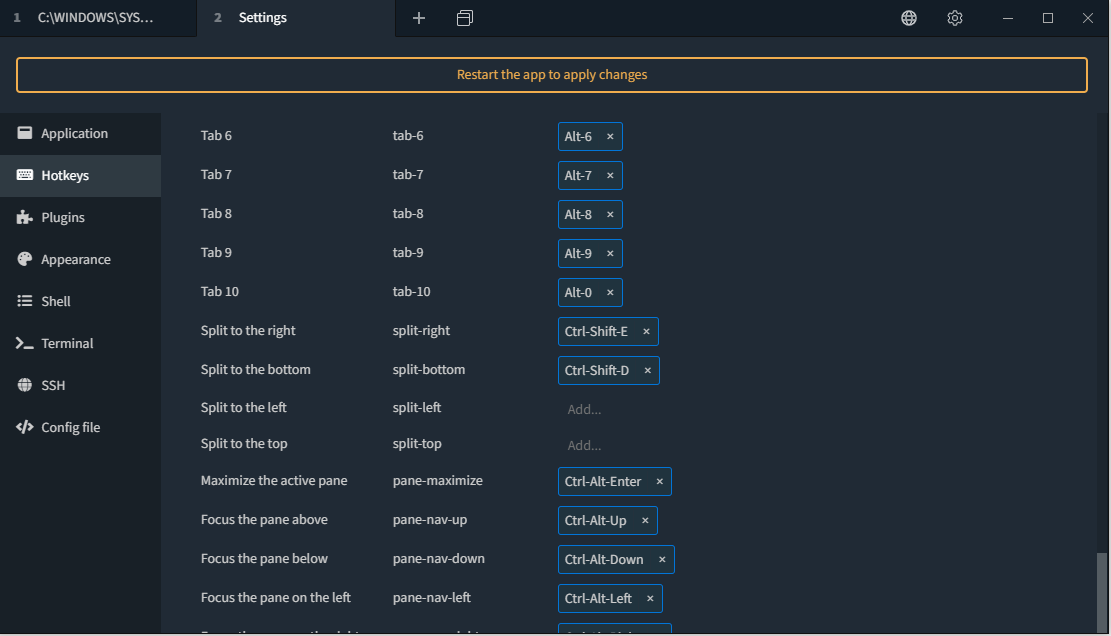Click the 'pane-nav-left' identifier text

[x=432, y=598]
